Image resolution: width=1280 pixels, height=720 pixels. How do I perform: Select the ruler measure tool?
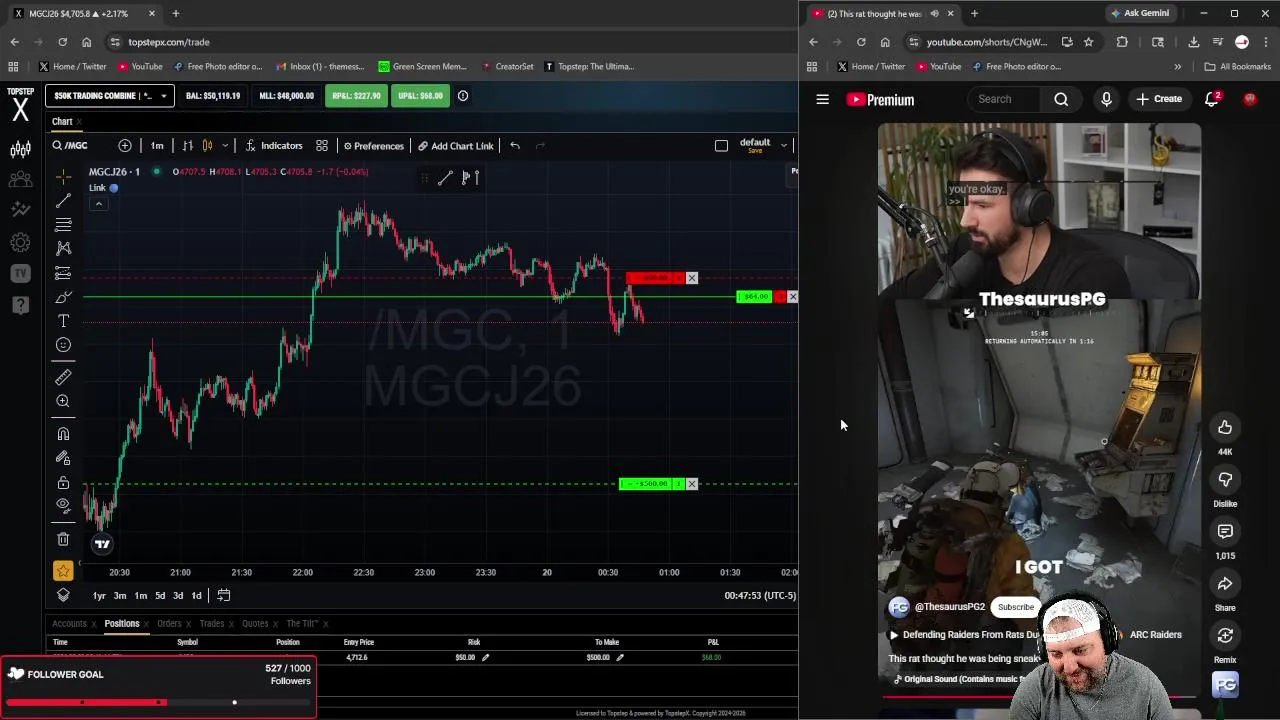click(63, 377)
